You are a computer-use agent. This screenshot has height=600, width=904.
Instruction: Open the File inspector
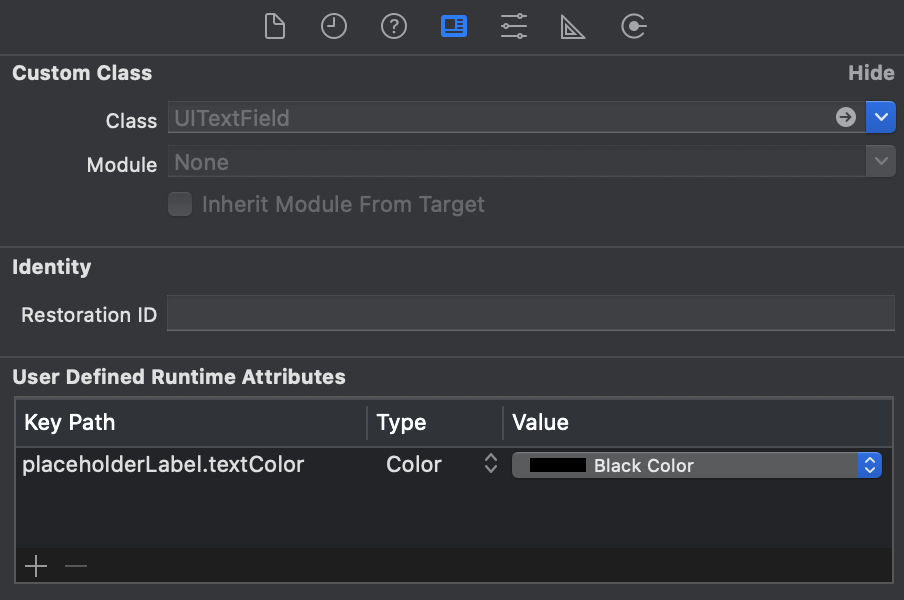(x=274, y=26)
